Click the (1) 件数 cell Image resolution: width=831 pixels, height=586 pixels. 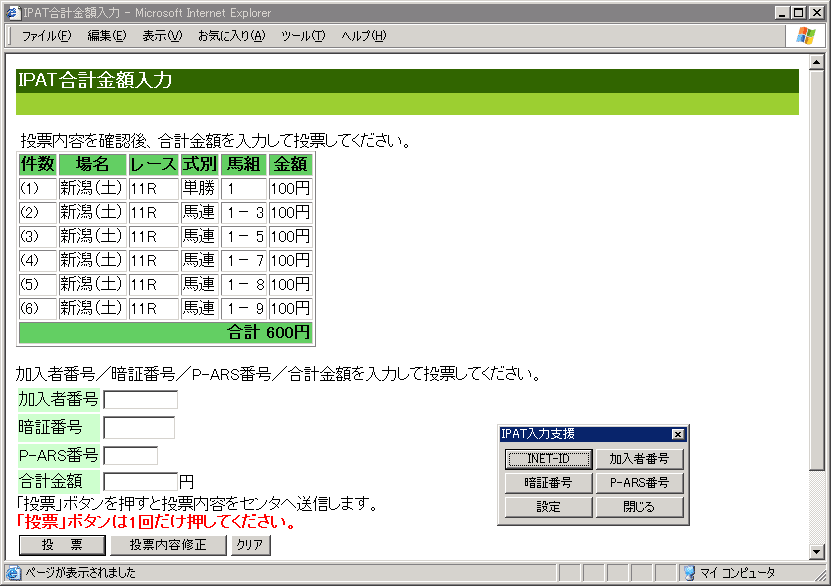click(x=38, y=189)
